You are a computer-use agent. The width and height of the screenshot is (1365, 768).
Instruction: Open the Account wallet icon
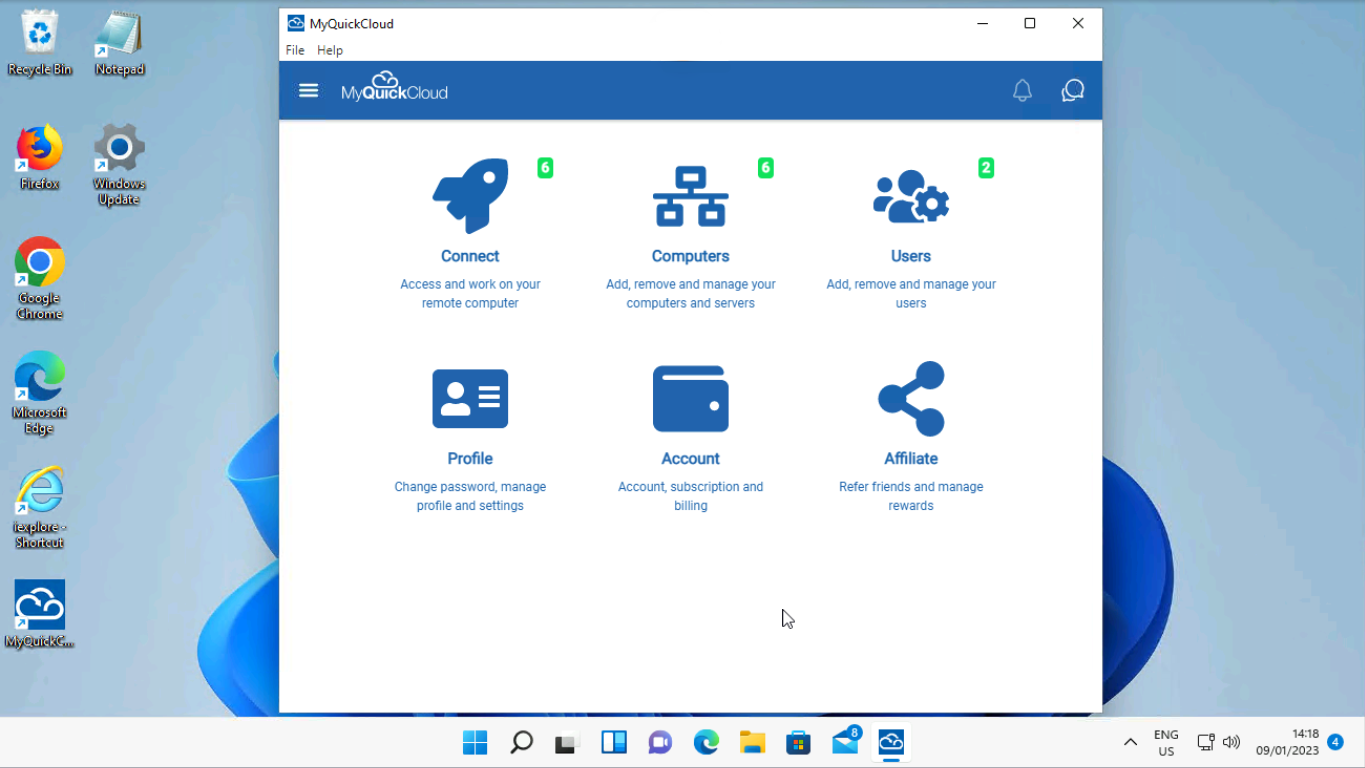click(x=690, y=398)
